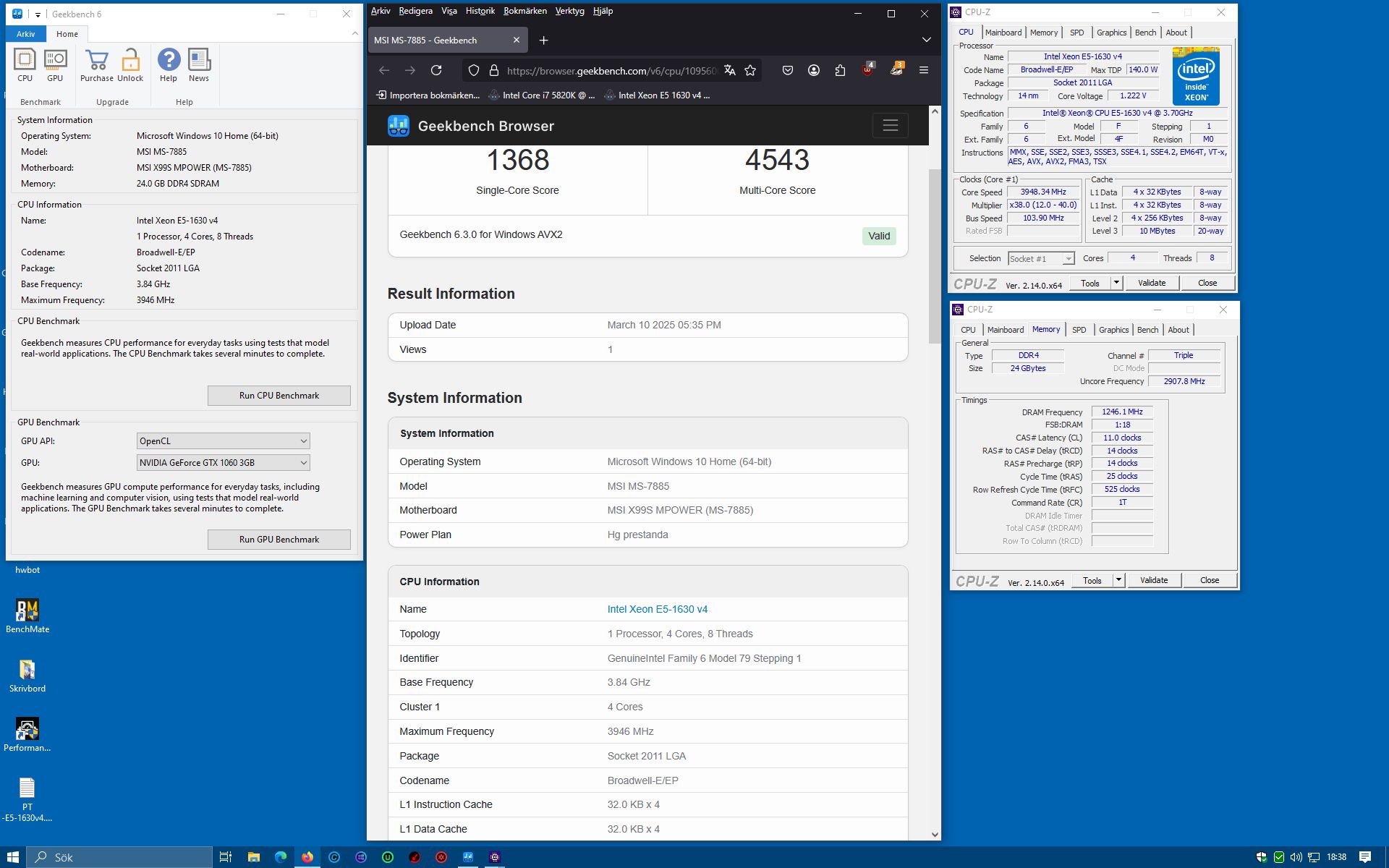Open the Historik menu in Firefox
Screen dimensions: 1389x868
point(480,11)
